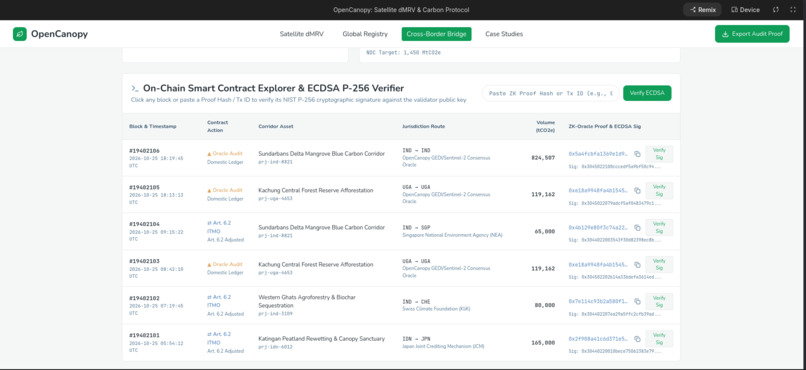Open the Device preview option
This screenshot has height=370, width=806.
point(745,10)
